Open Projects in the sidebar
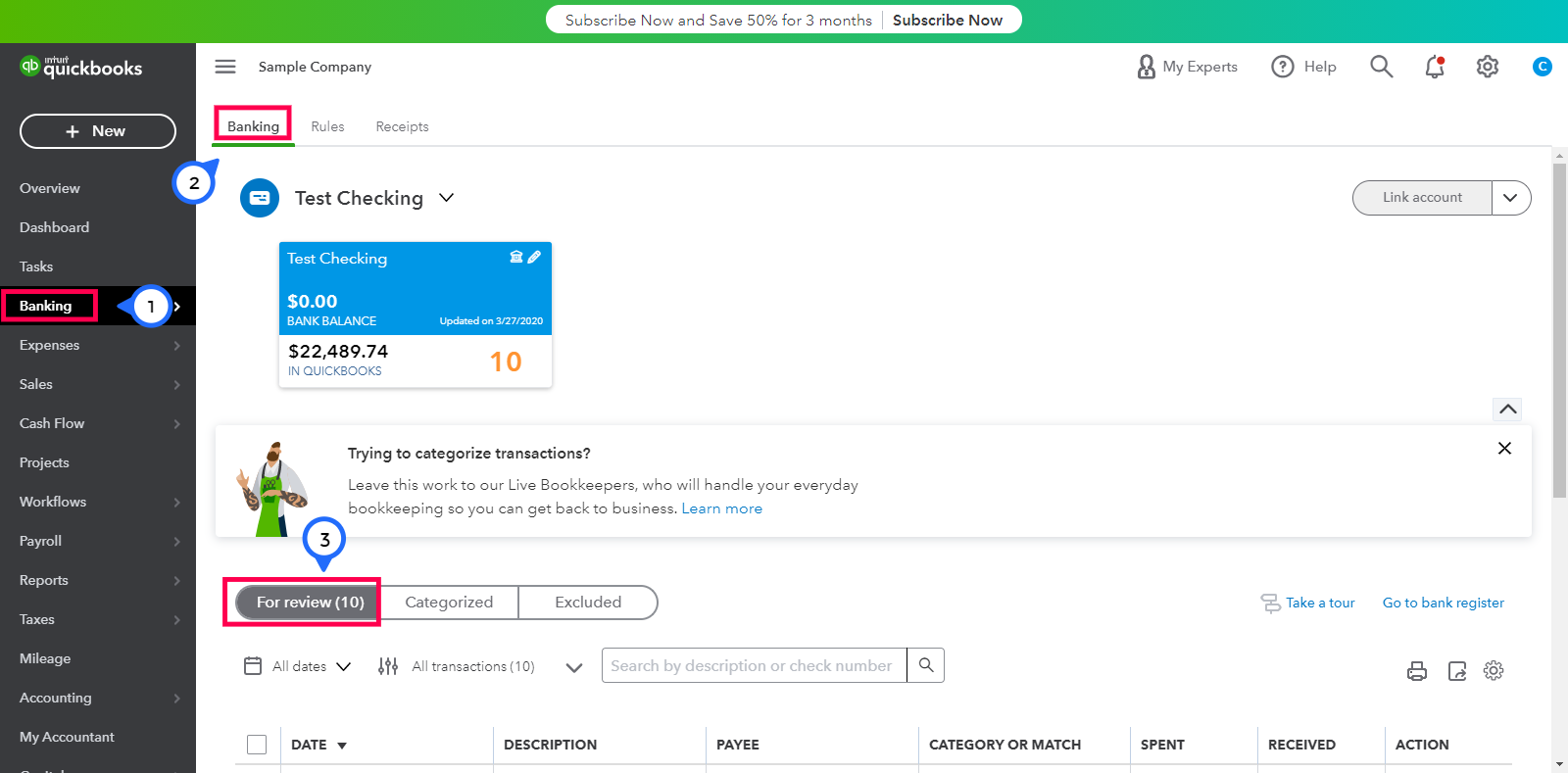Image resolution: width=1568 pixels, height=773 pixels. [44, 462]
